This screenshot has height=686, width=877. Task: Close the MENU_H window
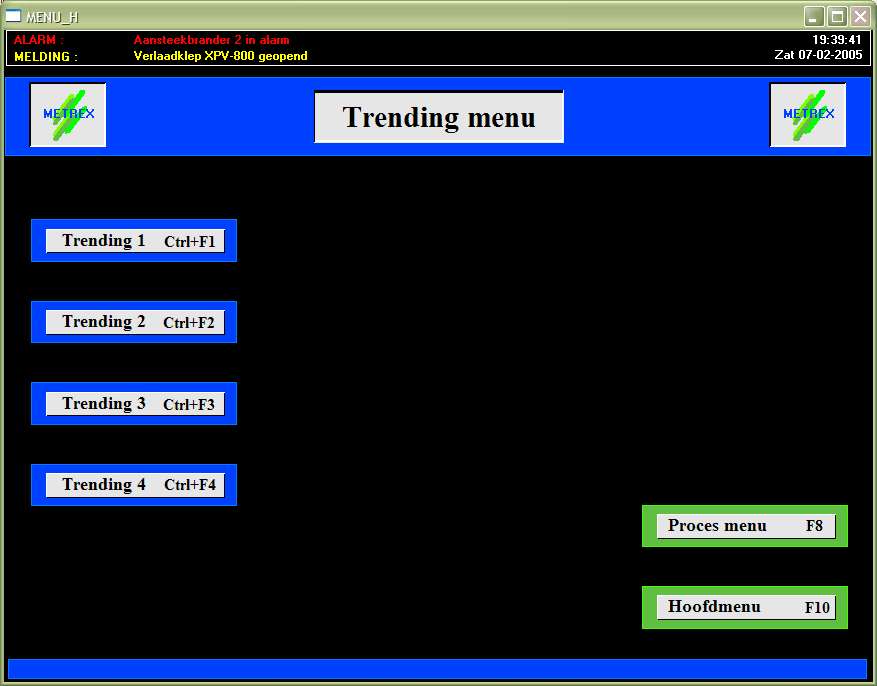pyautogui.click(x=859, y=16)
